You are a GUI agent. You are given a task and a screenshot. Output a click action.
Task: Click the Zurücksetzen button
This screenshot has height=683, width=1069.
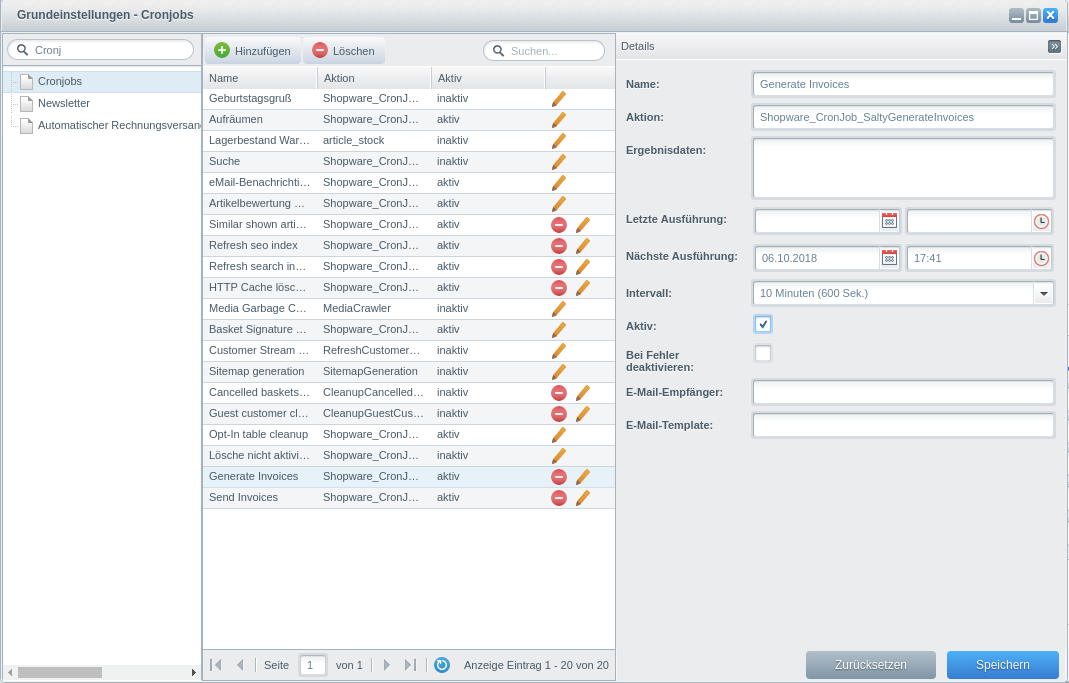coord(870,665)
